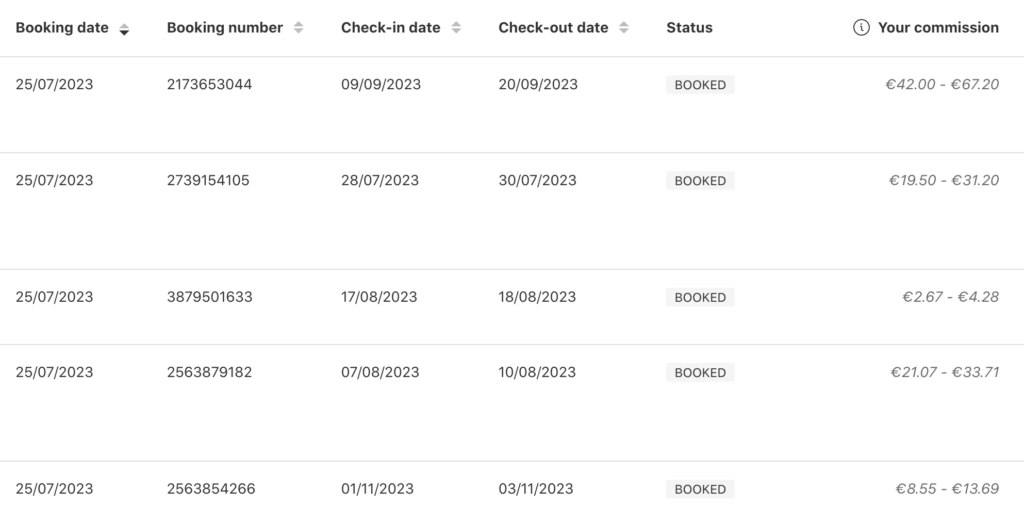Select booking number 2173653044
1024x522 pixels.
pos(209,85)
